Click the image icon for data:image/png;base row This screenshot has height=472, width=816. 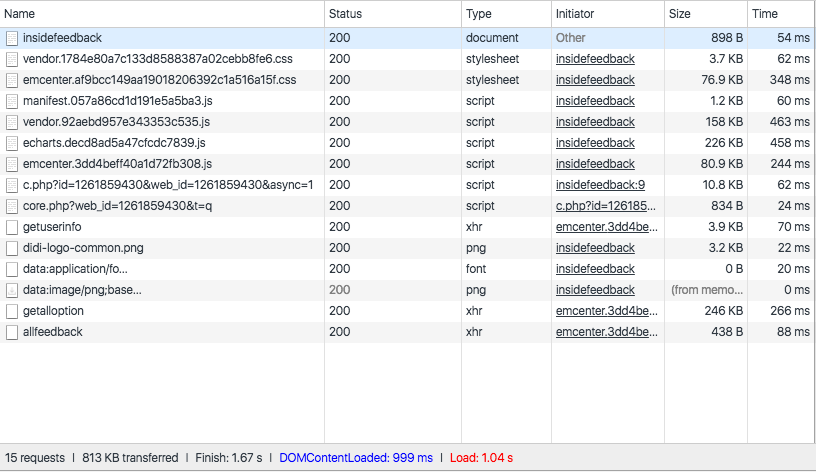click(x=12, y=290)
